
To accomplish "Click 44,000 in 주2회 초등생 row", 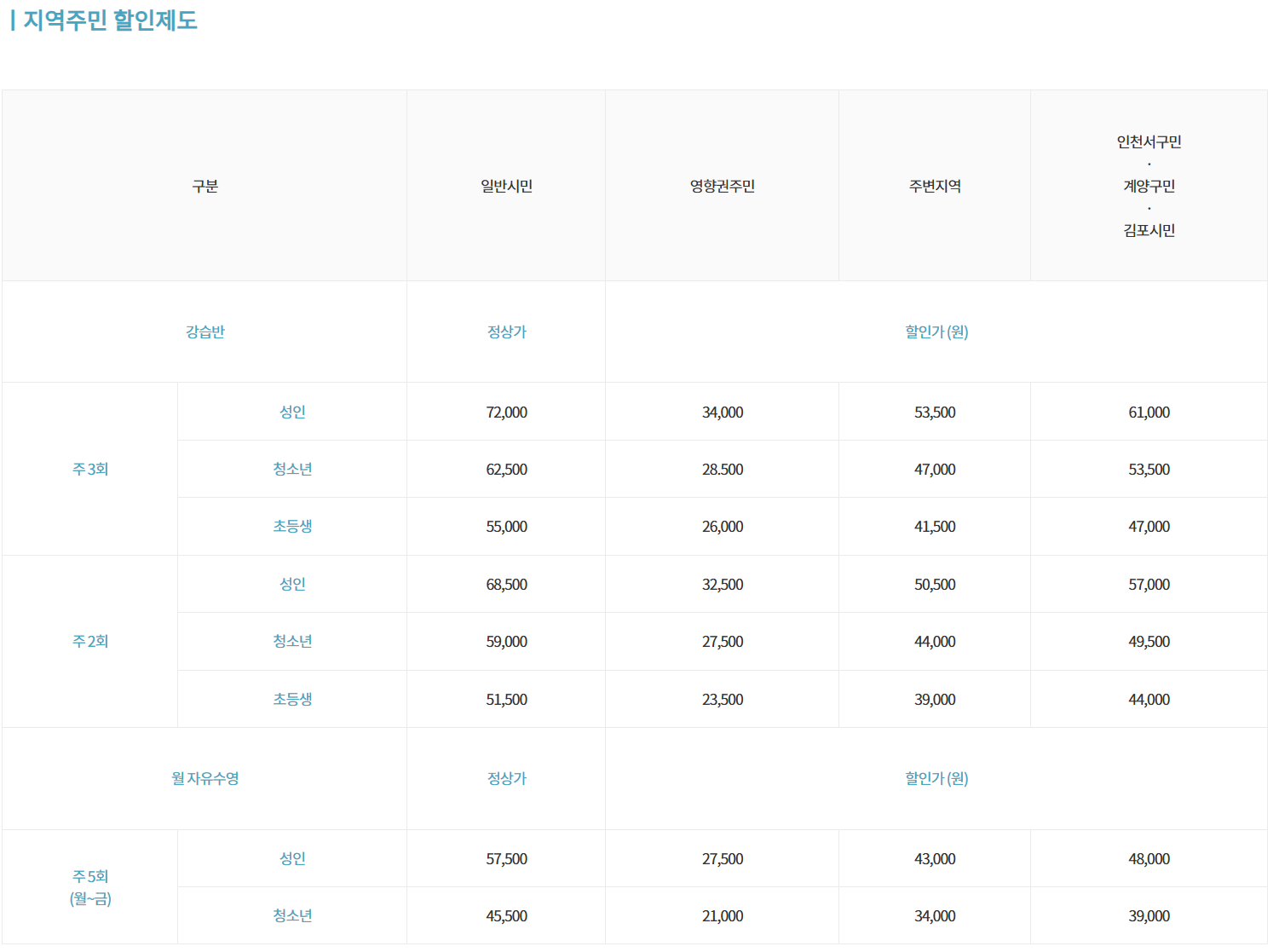I will (1149, 700).
